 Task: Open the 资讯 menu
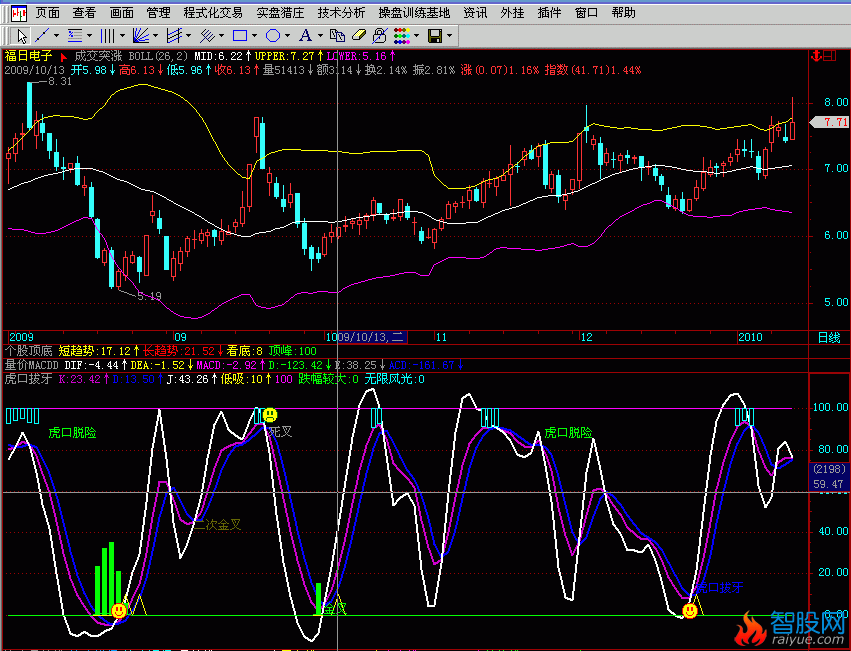475,12
